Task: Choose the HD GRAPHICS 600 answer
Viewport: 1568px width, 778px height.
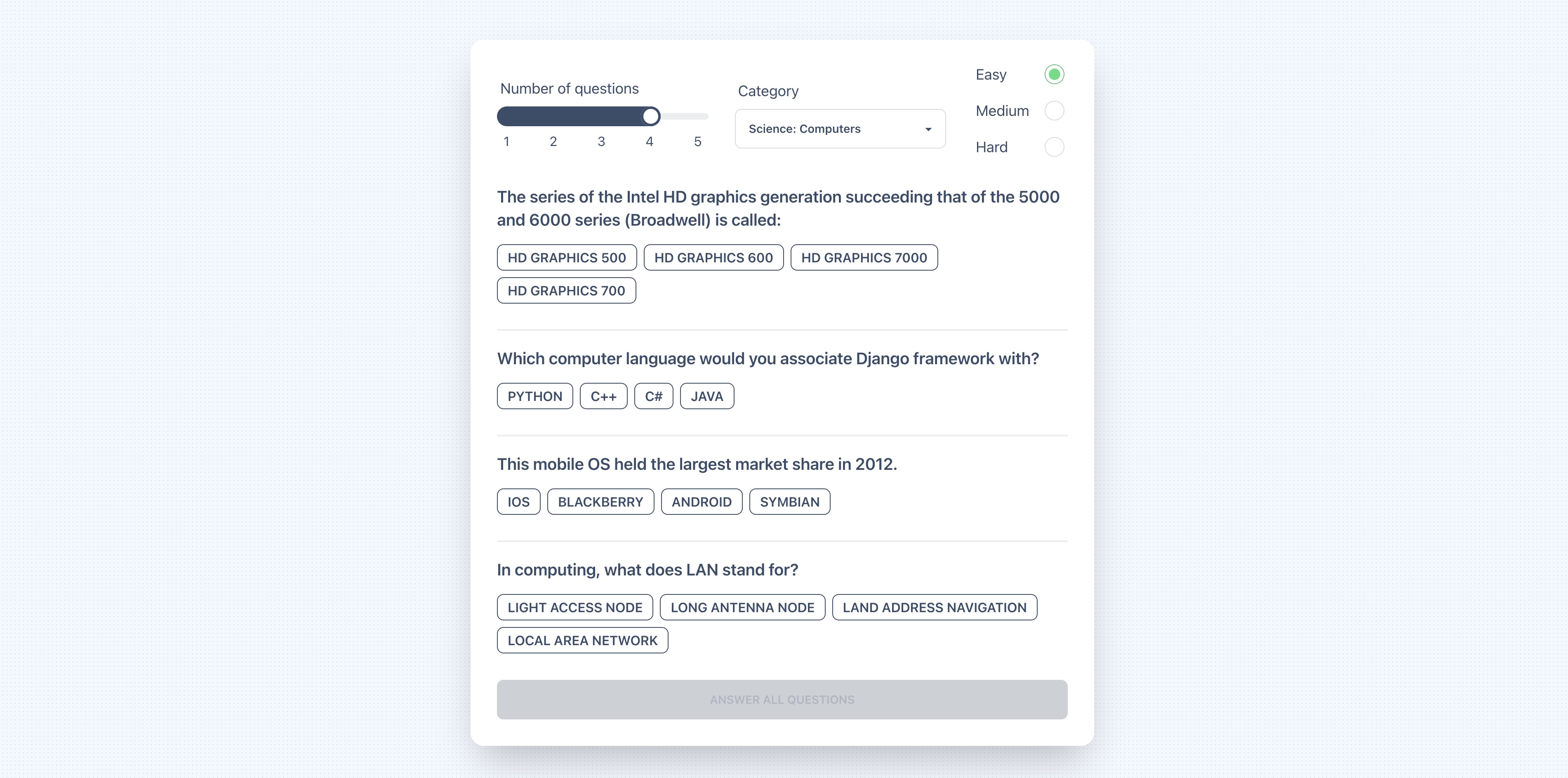Action: point(713,257)
